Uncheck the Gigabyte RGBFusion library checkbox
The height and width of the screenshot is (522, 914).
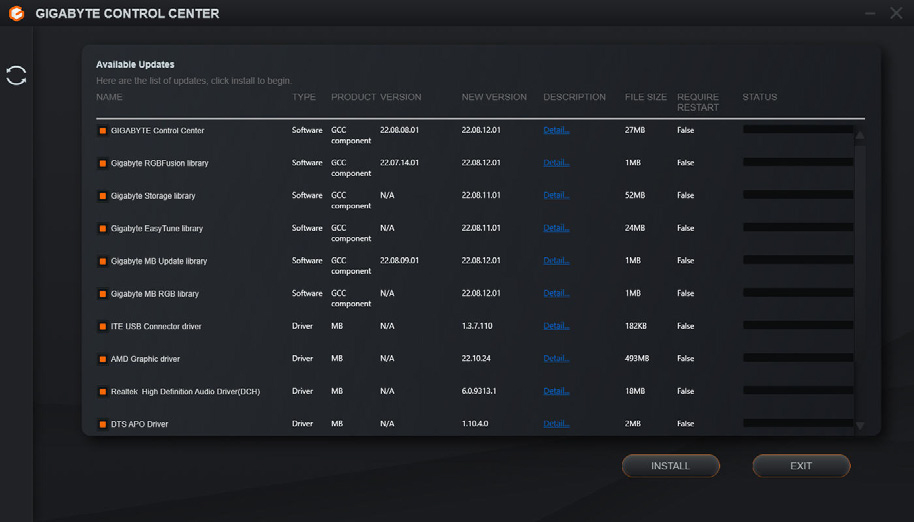[x=102, y=163]
